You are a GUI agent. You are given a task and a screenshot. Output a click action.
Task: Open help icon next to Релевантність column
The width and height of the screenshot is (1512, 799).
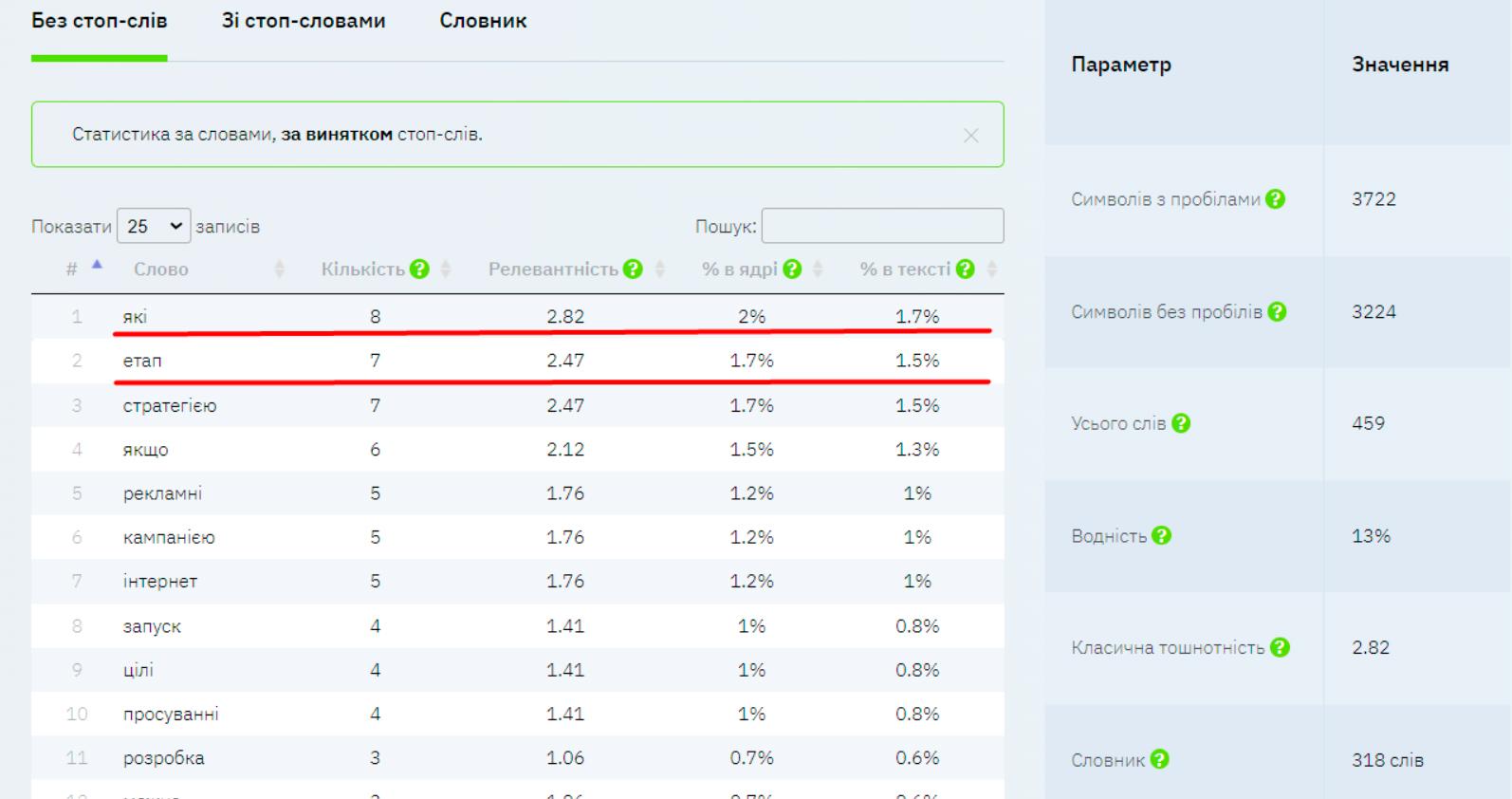pyautogui.click(x=633, y=269)
